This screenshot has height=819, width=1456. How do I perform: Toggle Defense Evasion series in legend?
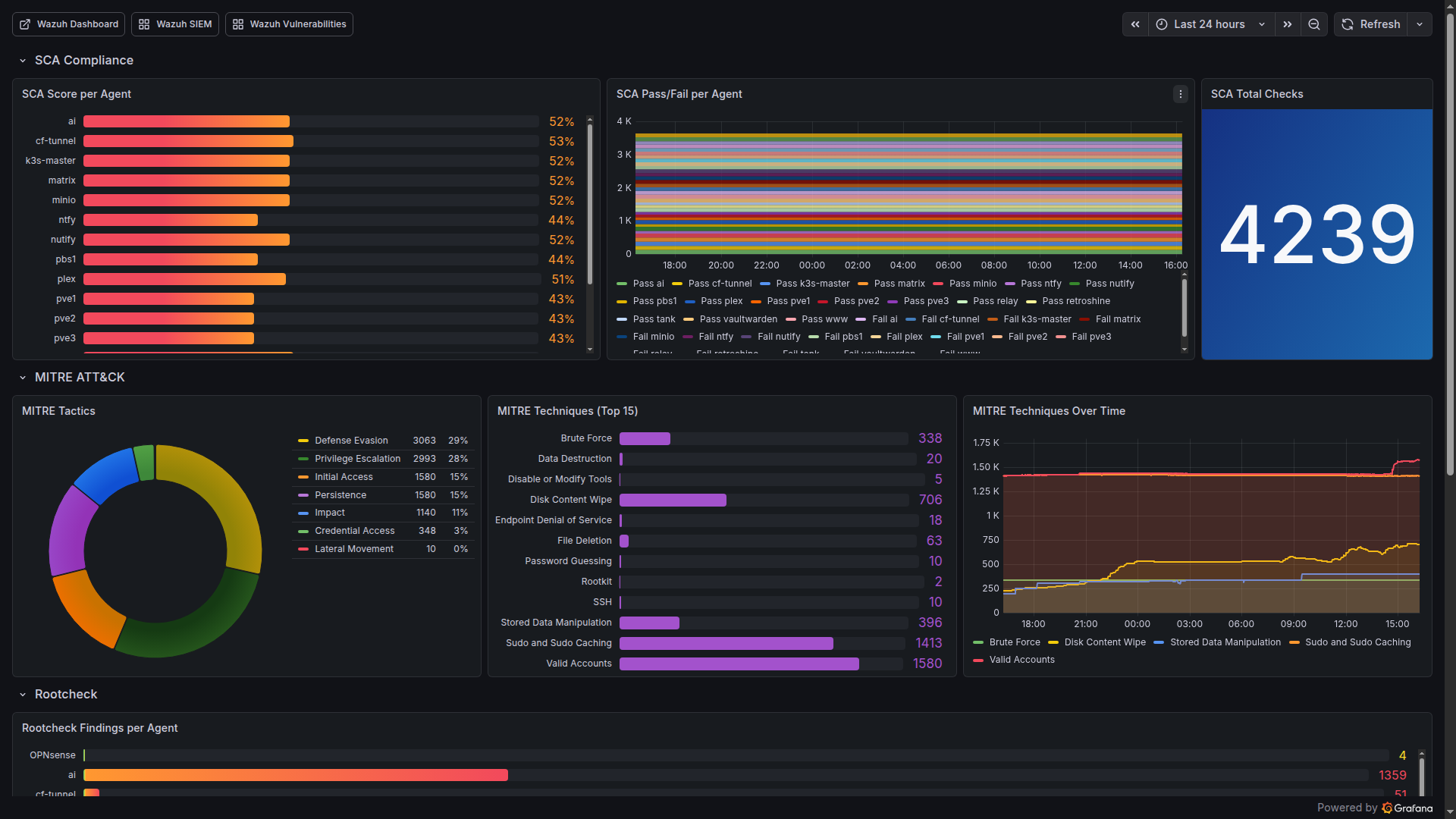tap(351, 441)
